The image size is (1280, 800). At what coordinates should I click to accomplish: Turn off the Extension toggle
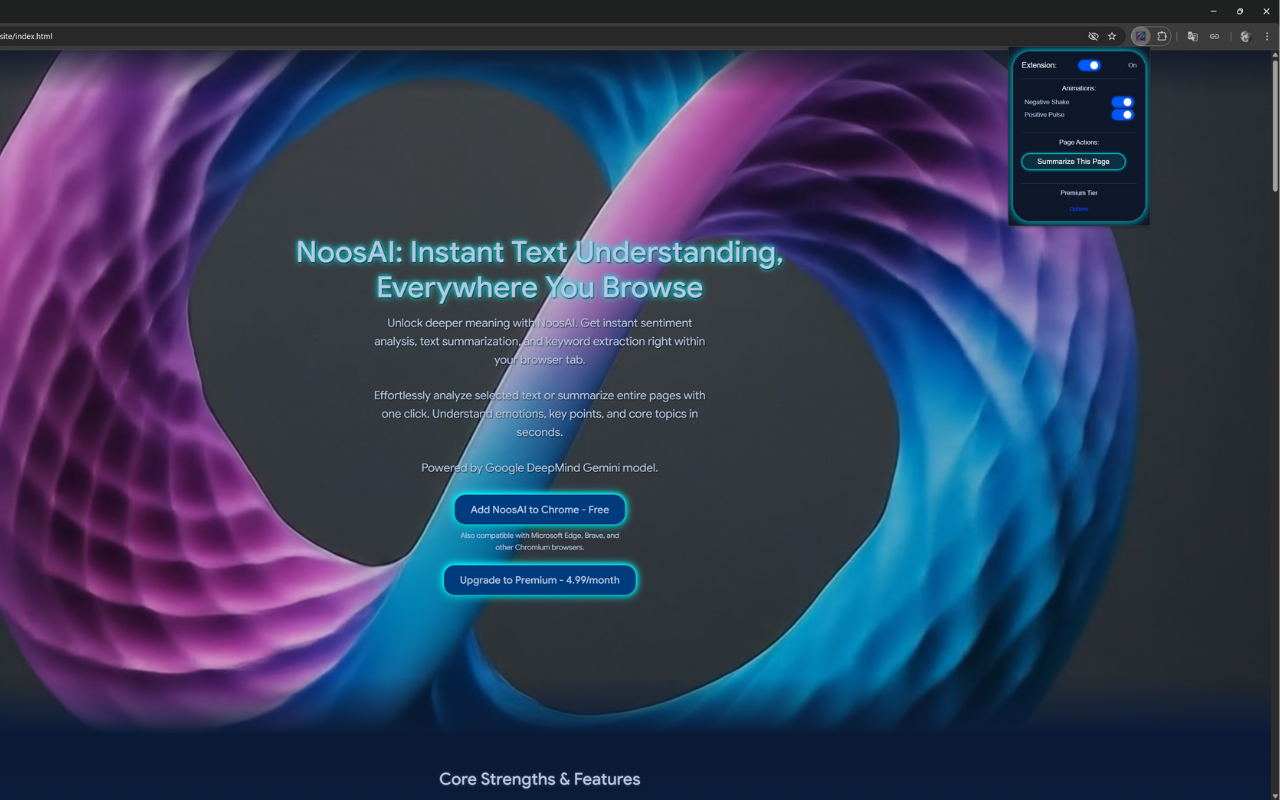[1089, 65]
